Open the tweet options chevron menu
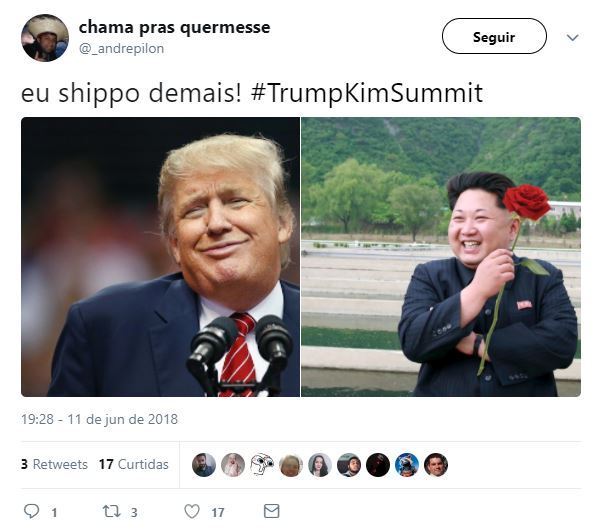Screen dimensions: 604x531 (x=573, y=37)
